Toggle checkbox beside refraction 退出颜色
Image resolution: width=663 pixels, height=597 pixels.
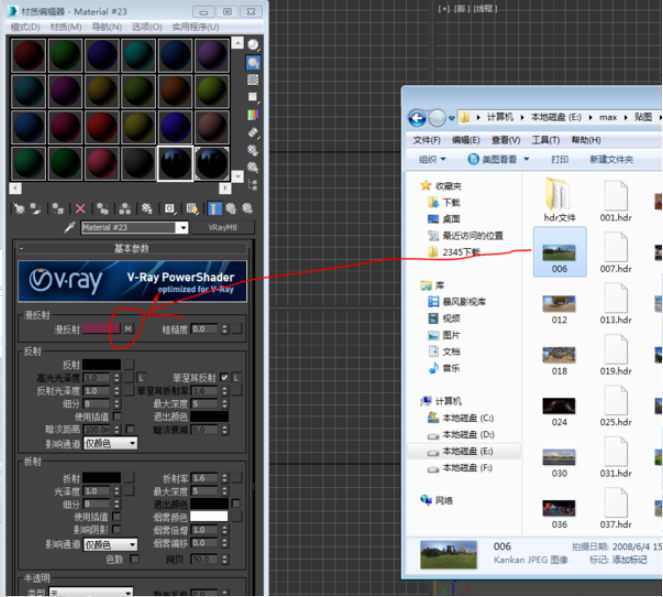click(236, 504)
